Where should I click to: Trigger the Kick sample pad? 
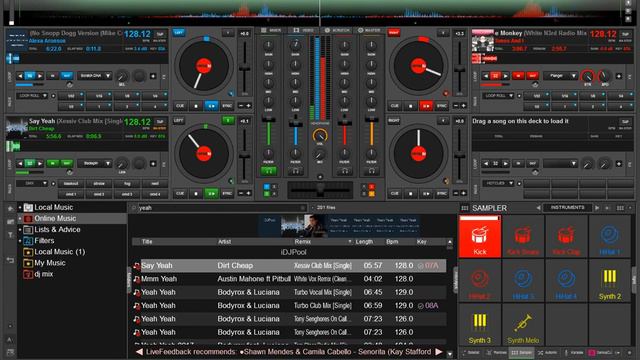(480, 237)
